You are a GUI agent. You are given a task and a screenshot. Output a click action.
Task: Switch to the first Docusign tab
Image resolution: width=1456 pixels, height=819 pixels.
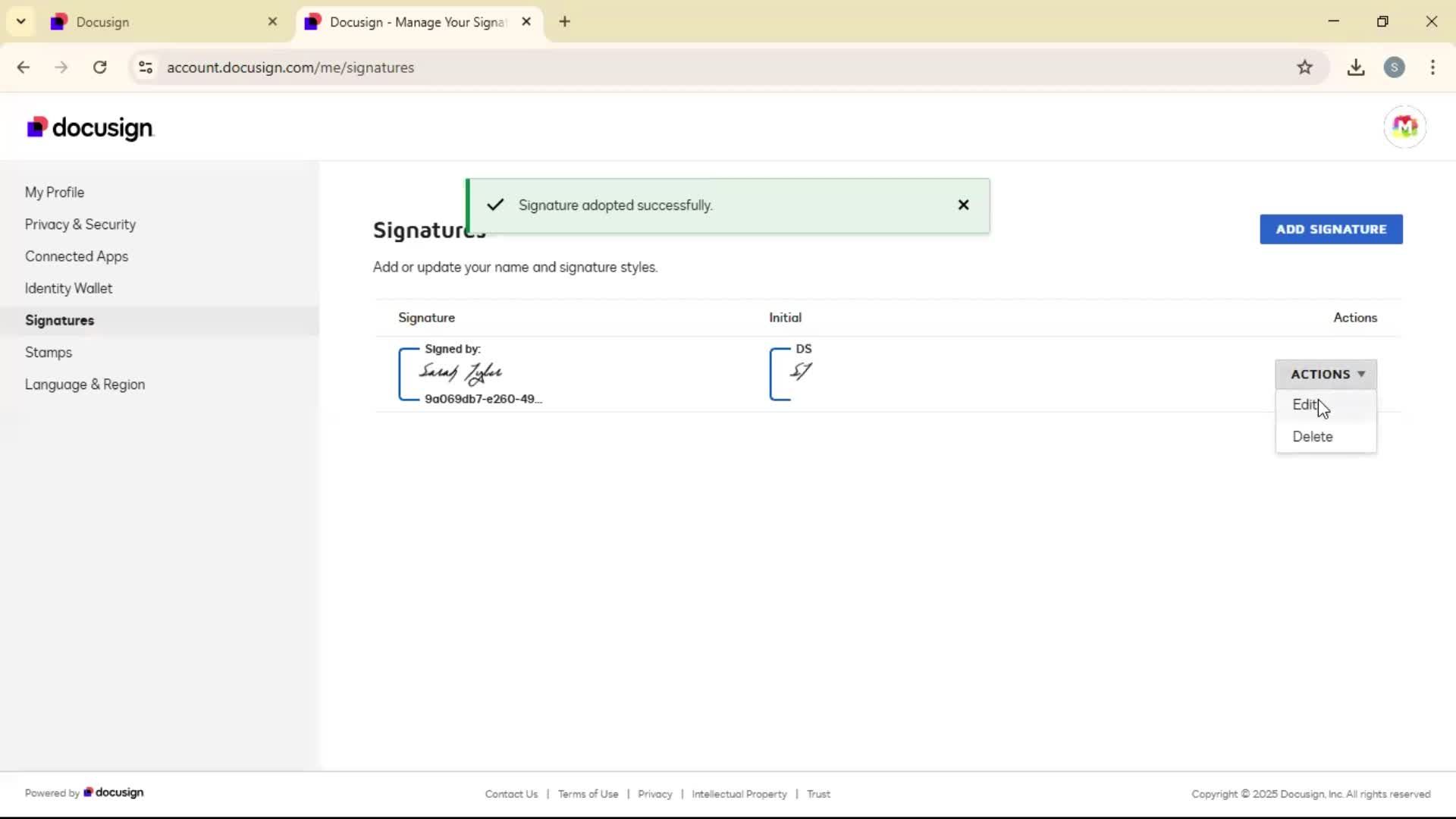[165, 22]
